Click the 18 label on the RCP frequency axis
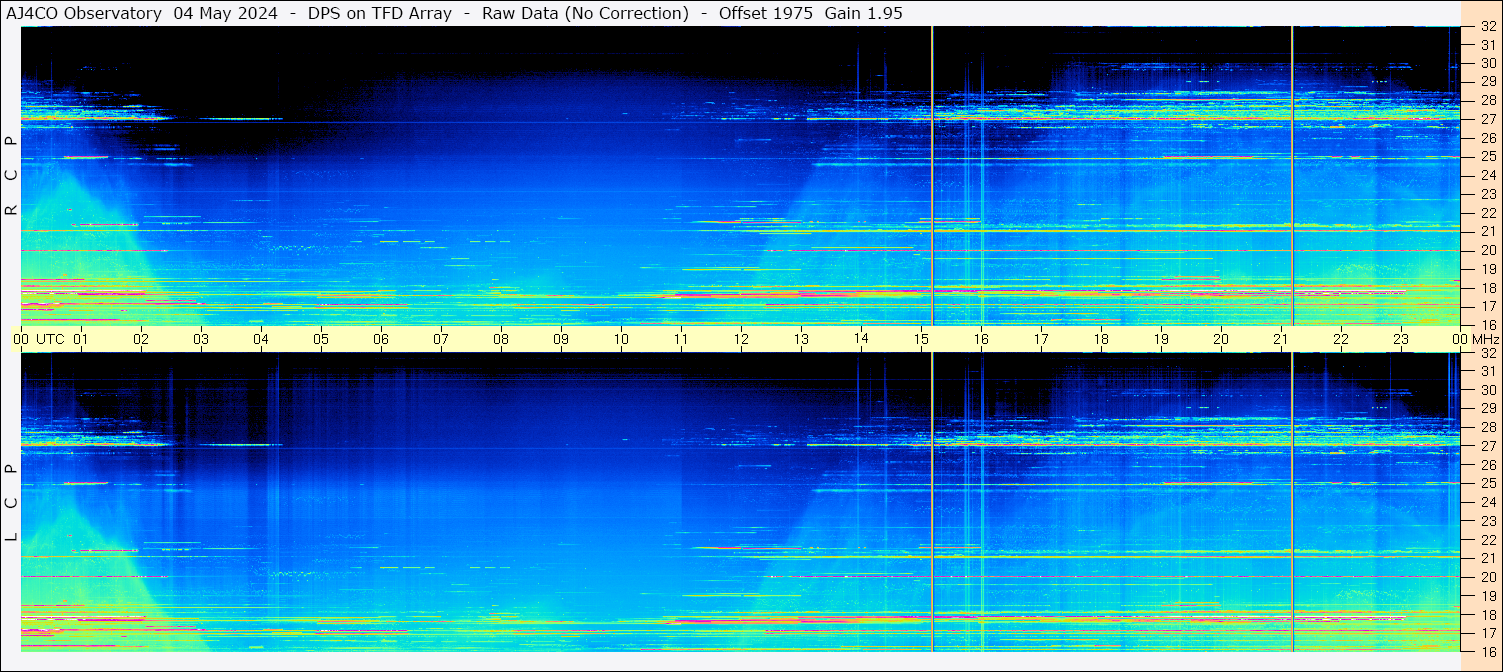This screenshot has width=1503, height=672. (x=1487, y=287)
